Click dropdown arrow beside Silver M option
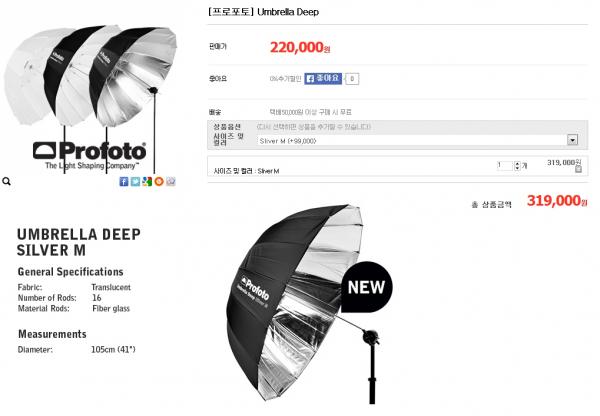Viewport: 600px width, 416px height. [x=572, y=140]
